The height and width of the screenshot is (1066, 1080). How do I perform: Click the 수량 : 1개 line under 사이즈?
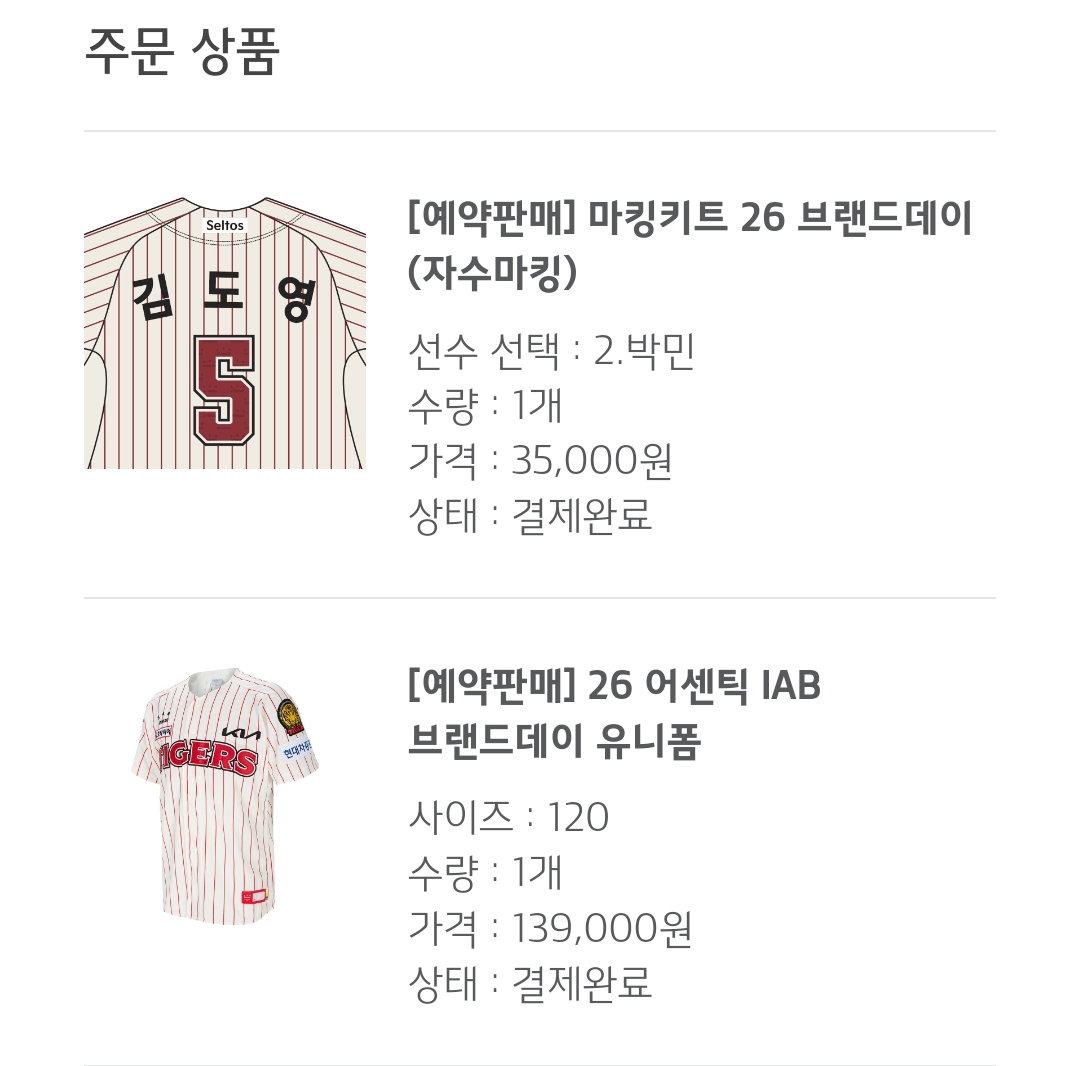click(x=486, y=872)
